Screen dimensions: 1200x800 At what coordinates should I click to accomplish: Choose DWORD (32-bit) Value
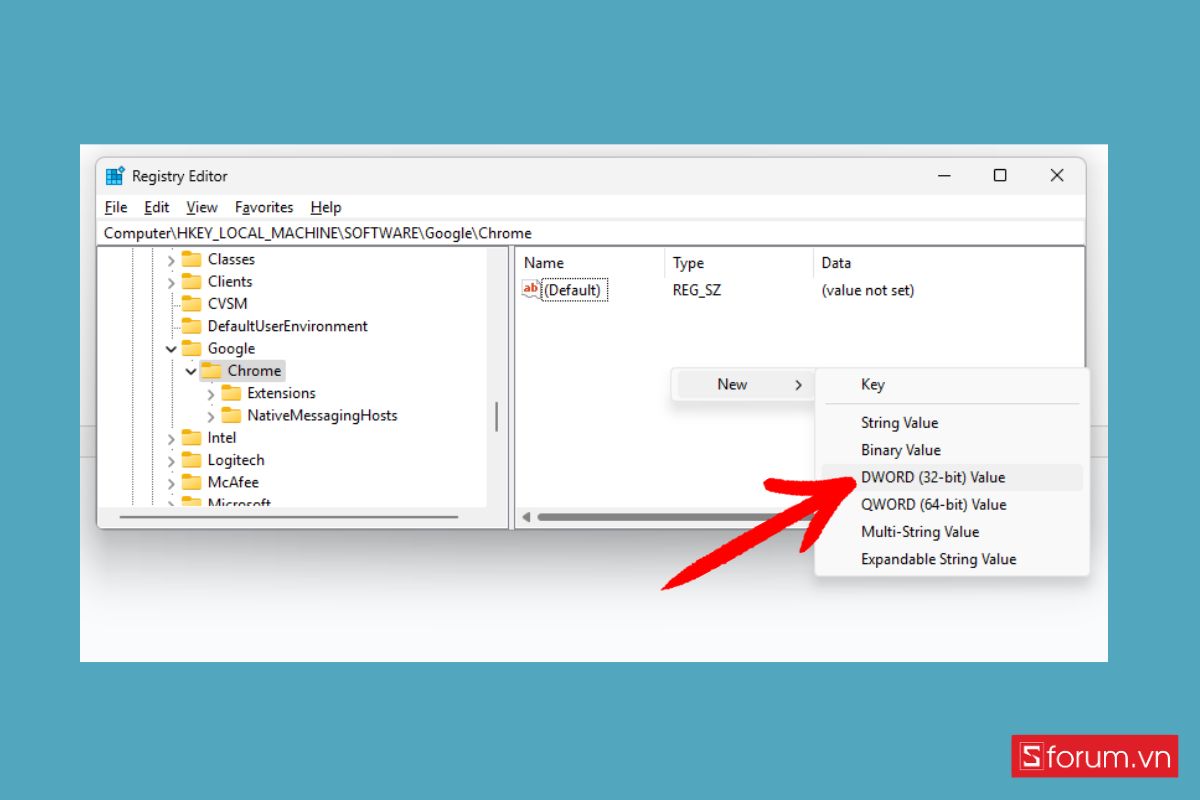pyautogui.click(x=951, y=477)
